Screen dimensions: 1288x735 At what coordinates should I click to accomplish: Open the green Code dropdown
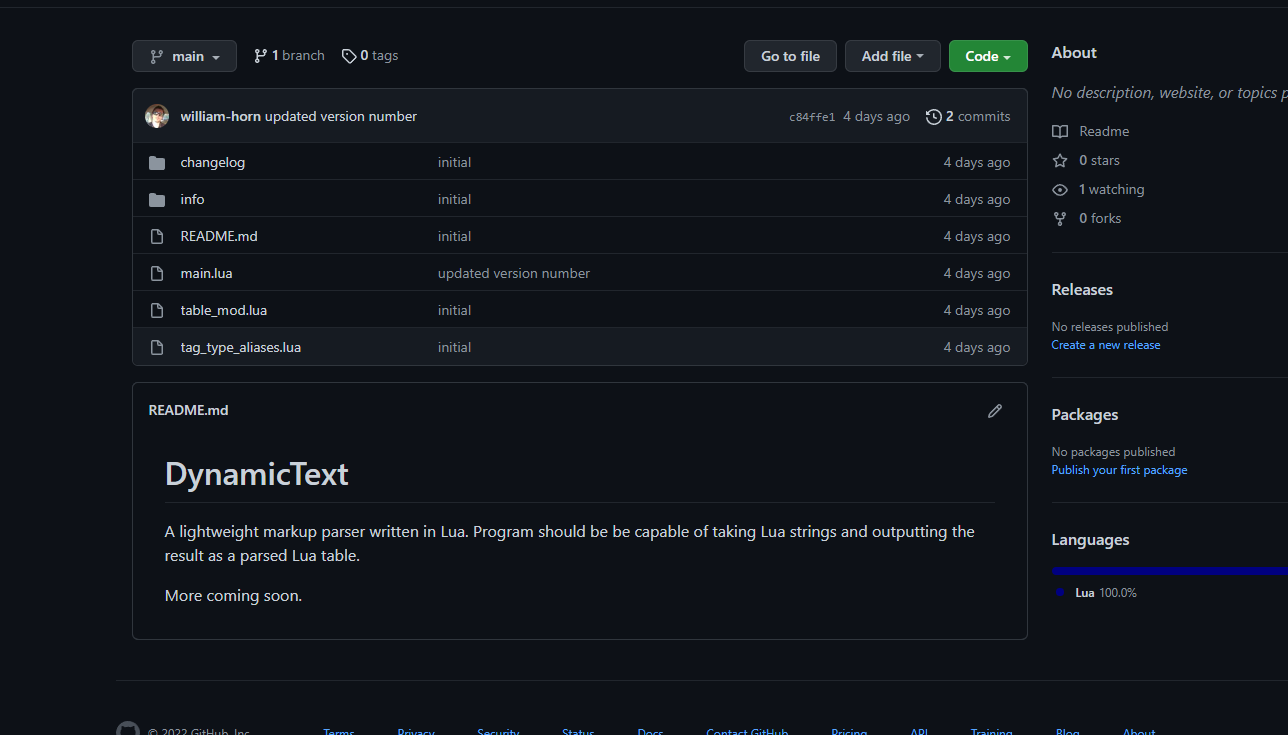click(987, 57)
